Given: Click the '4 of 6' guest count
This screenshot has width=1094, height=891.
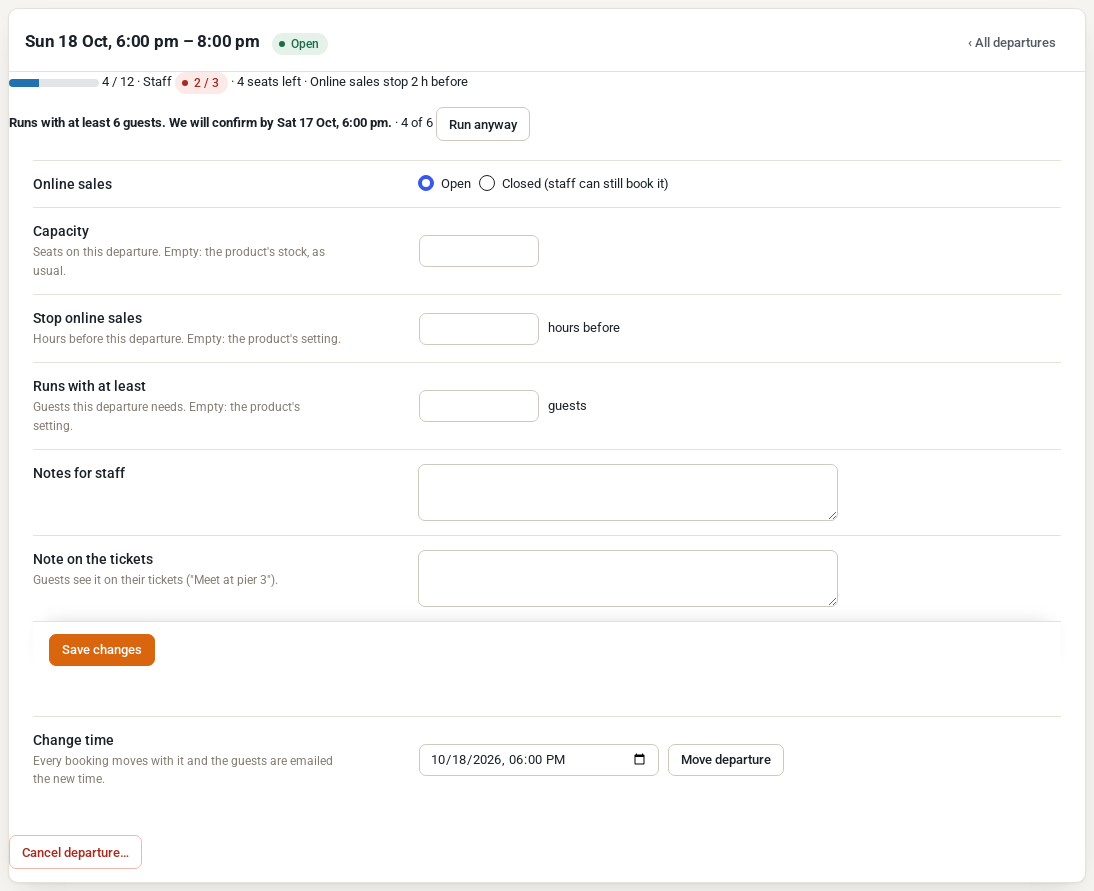Looking at the screenshot, I should click(417, 123).
